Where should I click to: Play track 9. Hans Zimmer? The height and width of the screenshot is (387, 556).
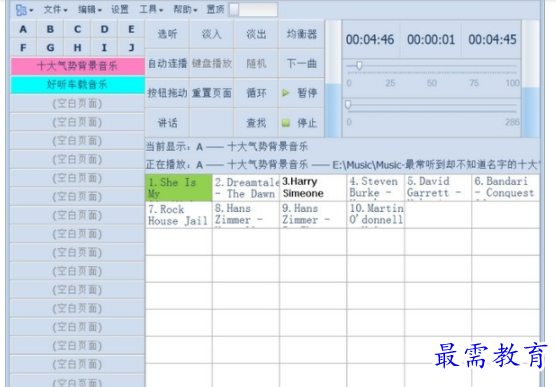pyautogui.click(x=313, y=215)
